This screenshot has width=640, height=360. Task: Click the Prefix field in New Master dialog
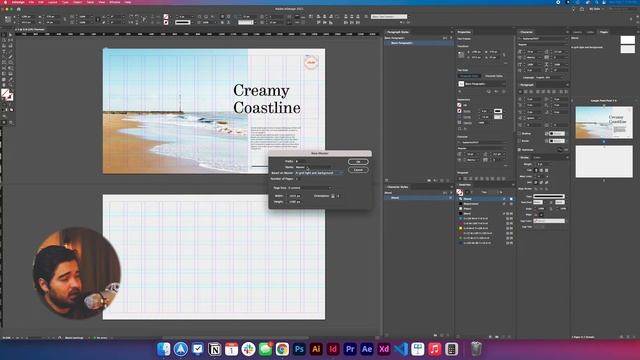pyautogui.click(x=300, y=161)
